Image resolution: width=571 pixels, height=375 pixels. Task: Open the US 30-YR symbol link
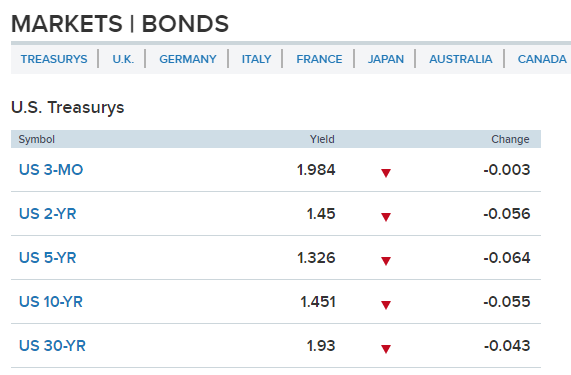52,346
